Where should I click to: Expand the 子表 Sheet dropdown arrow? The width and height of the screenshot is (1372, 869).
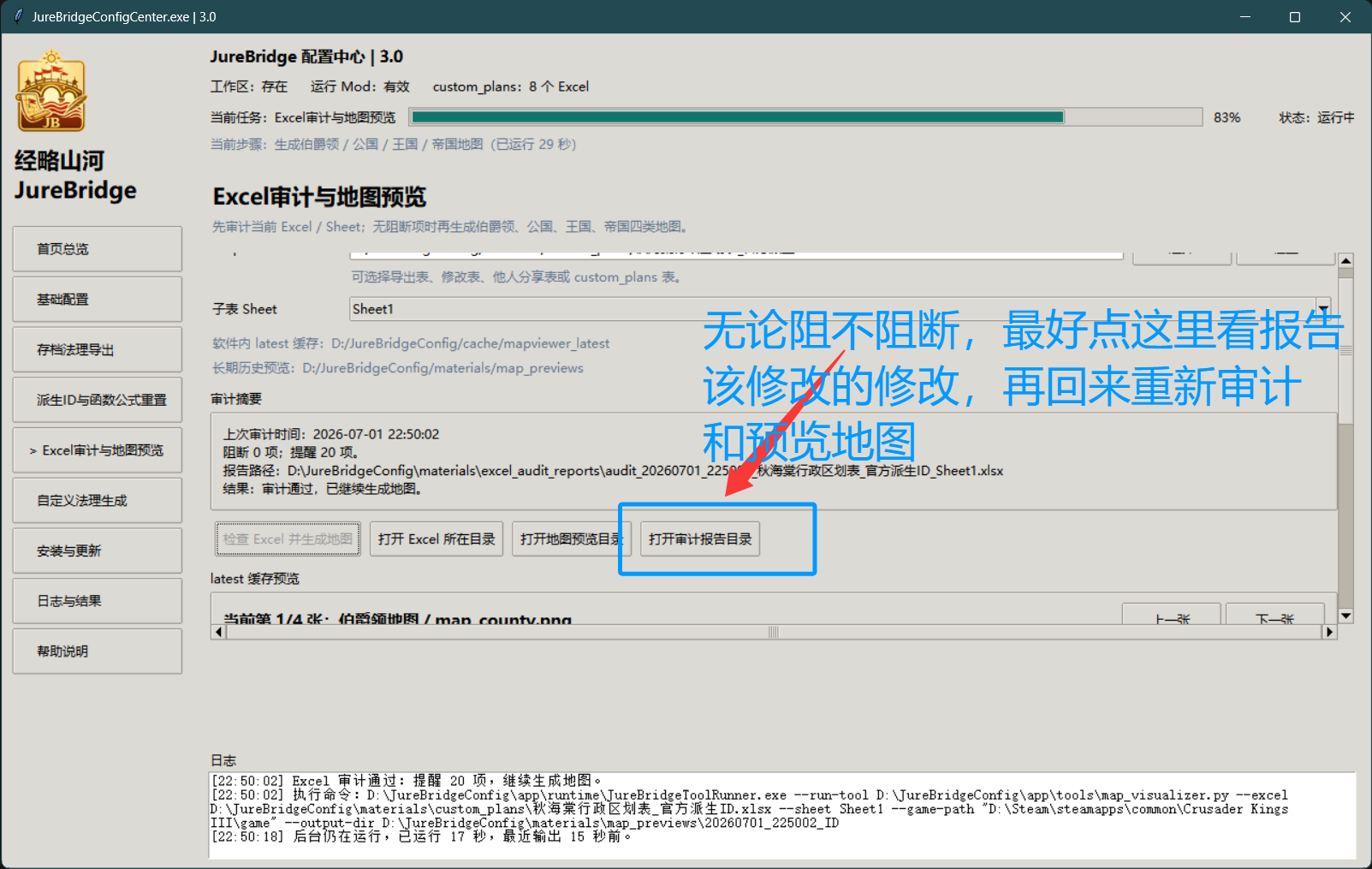(x=1323, y=309)
